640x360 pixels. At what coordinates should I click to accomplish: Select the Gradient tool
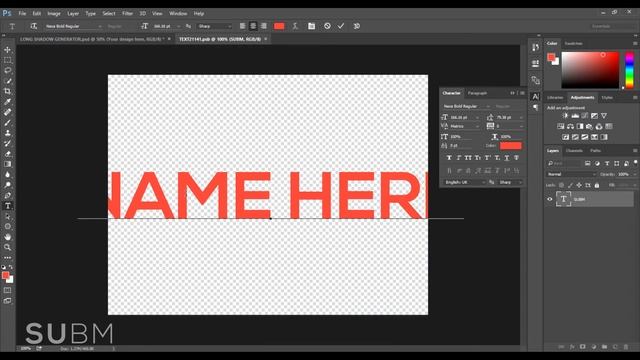tap(7, 164)
